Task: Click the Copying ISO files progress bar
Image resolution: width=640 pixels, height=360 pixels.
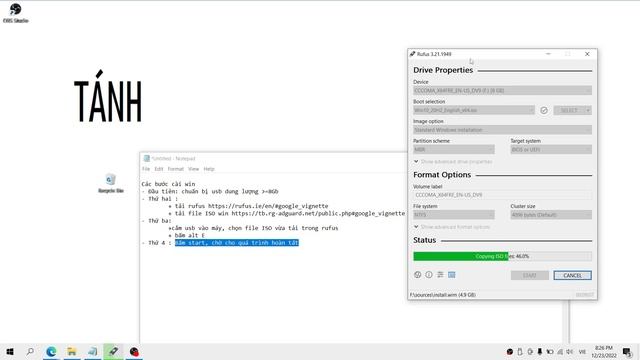Action: 502,256
